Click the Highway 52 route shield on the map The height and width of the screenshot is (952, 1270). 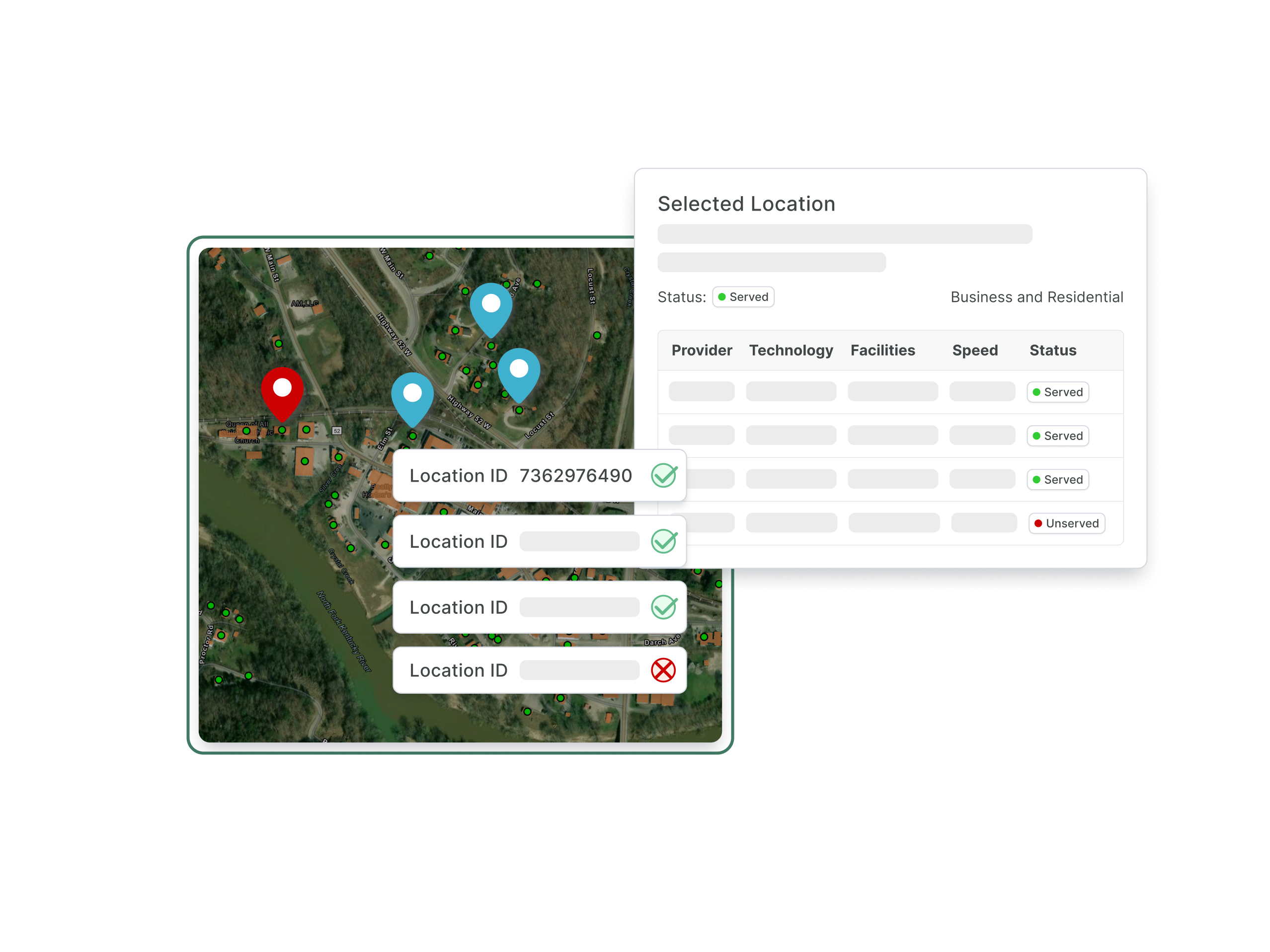(x=337, y=431)
